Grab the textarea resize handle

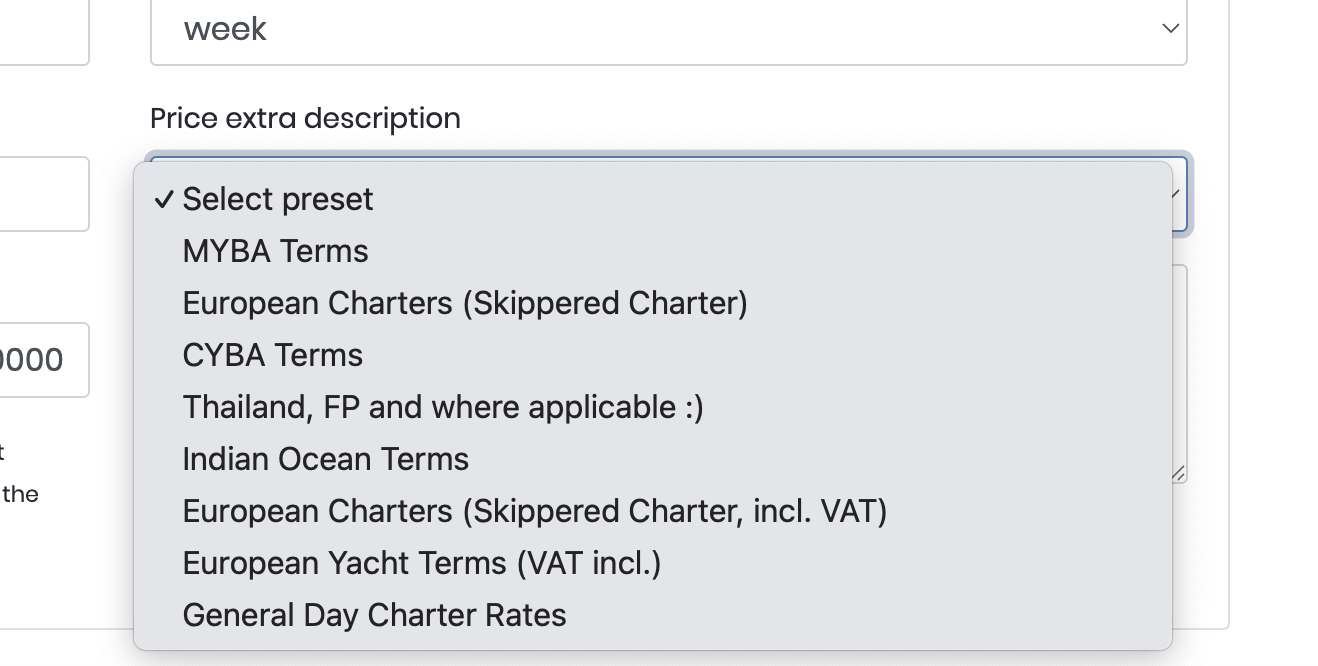pos(1180,475)
